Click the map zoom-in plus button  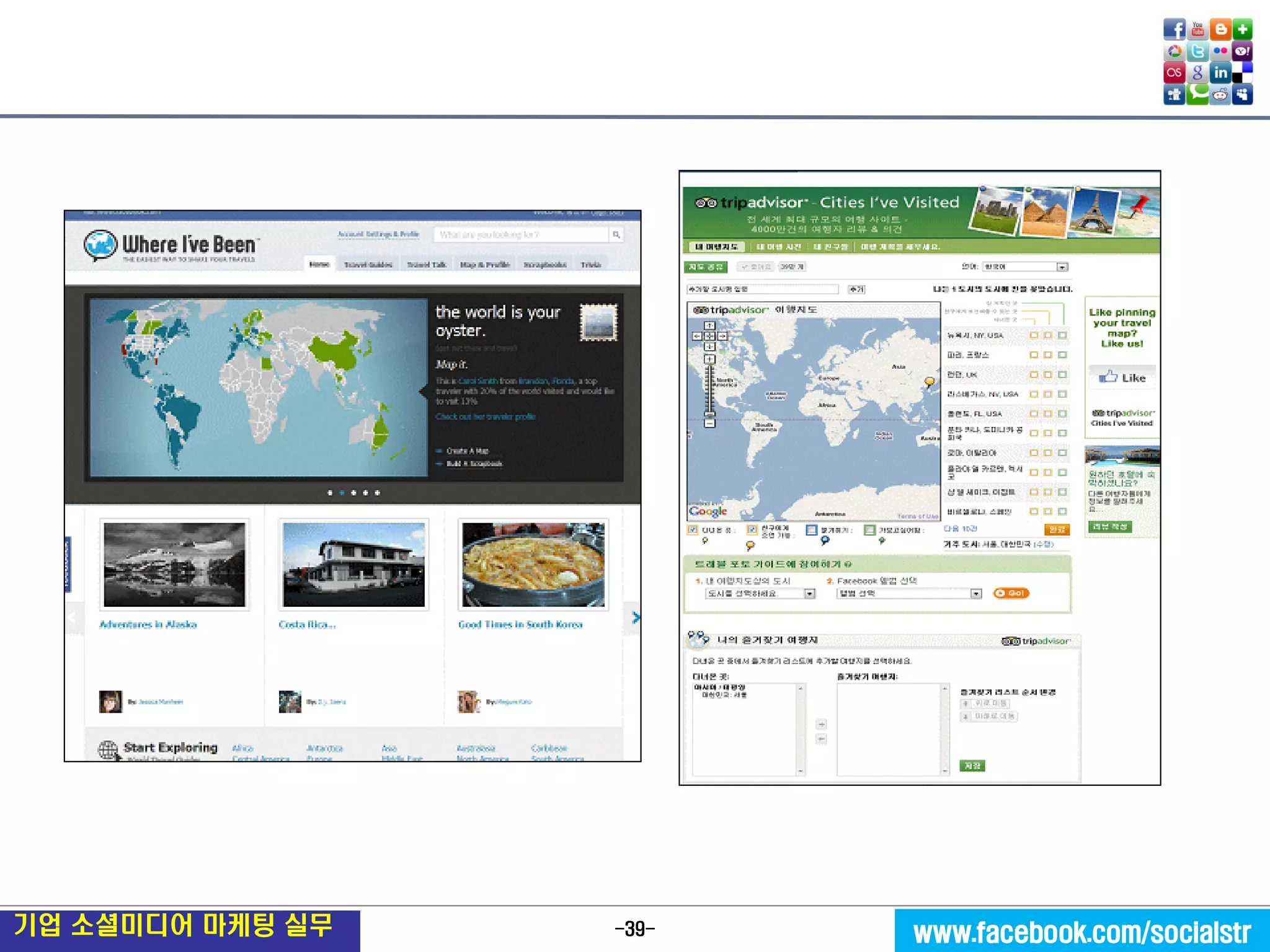(710, 359)
